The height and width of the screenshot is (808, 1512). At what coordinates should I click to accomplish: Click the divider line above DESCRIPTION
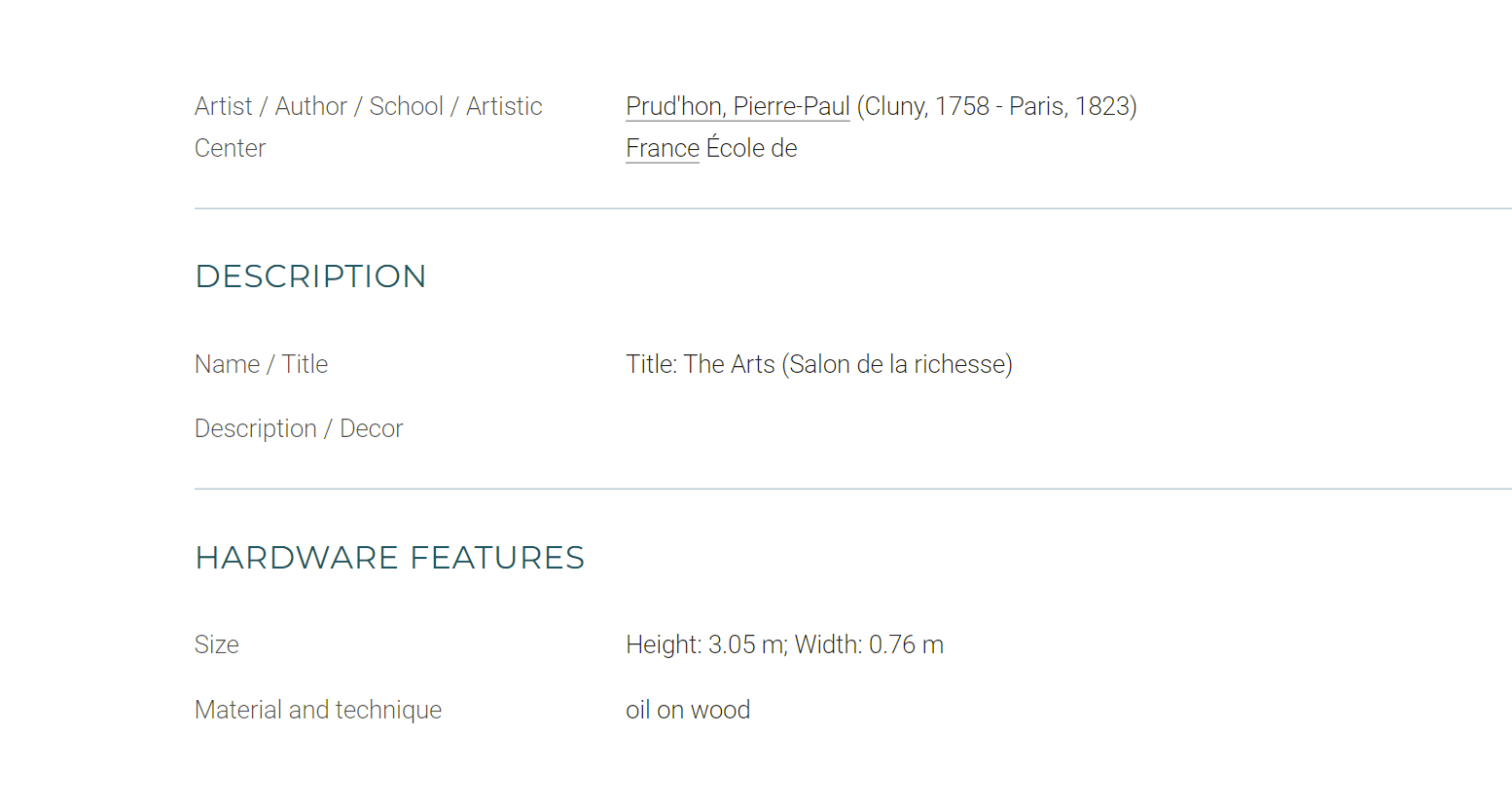tap(853, 208)
